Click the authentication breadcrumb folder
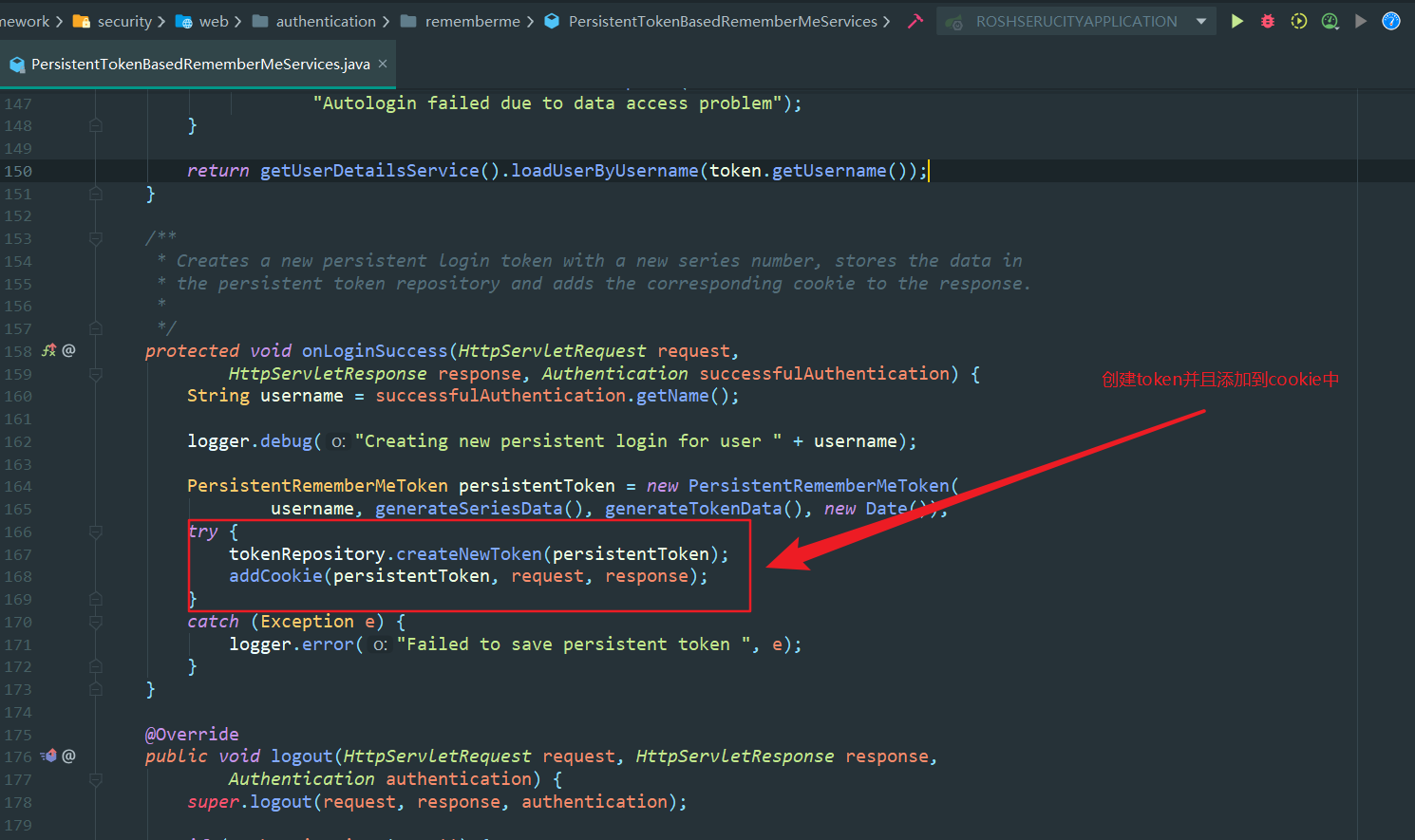The image size is (1415, 840). 326,21
